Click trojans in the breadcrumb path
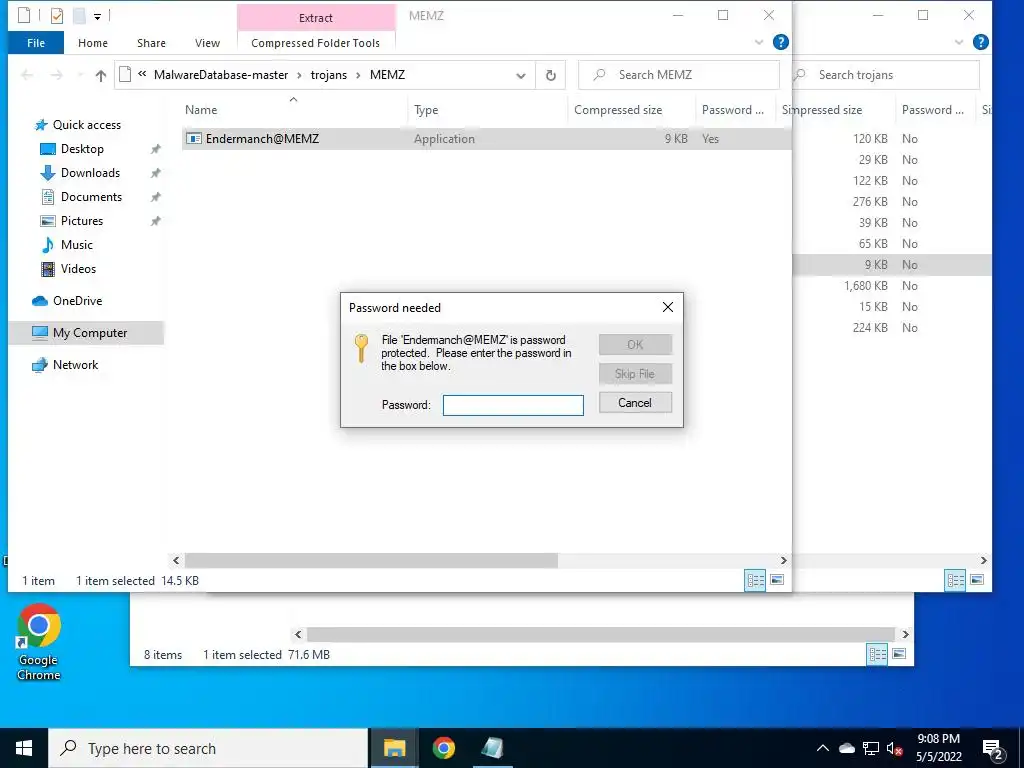The image size is (1024, 768). [328, 75]
